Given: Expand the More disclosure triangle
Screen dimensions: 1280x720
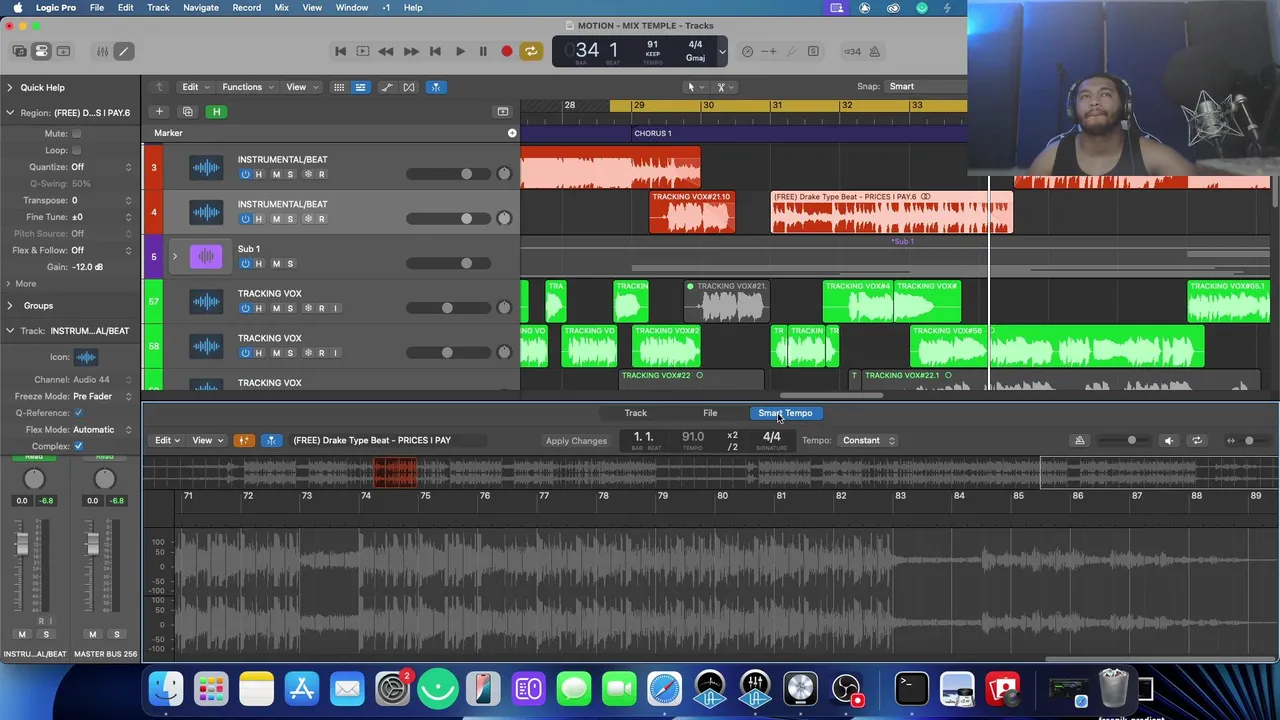Looking at the screenshot, I should 9,283.
